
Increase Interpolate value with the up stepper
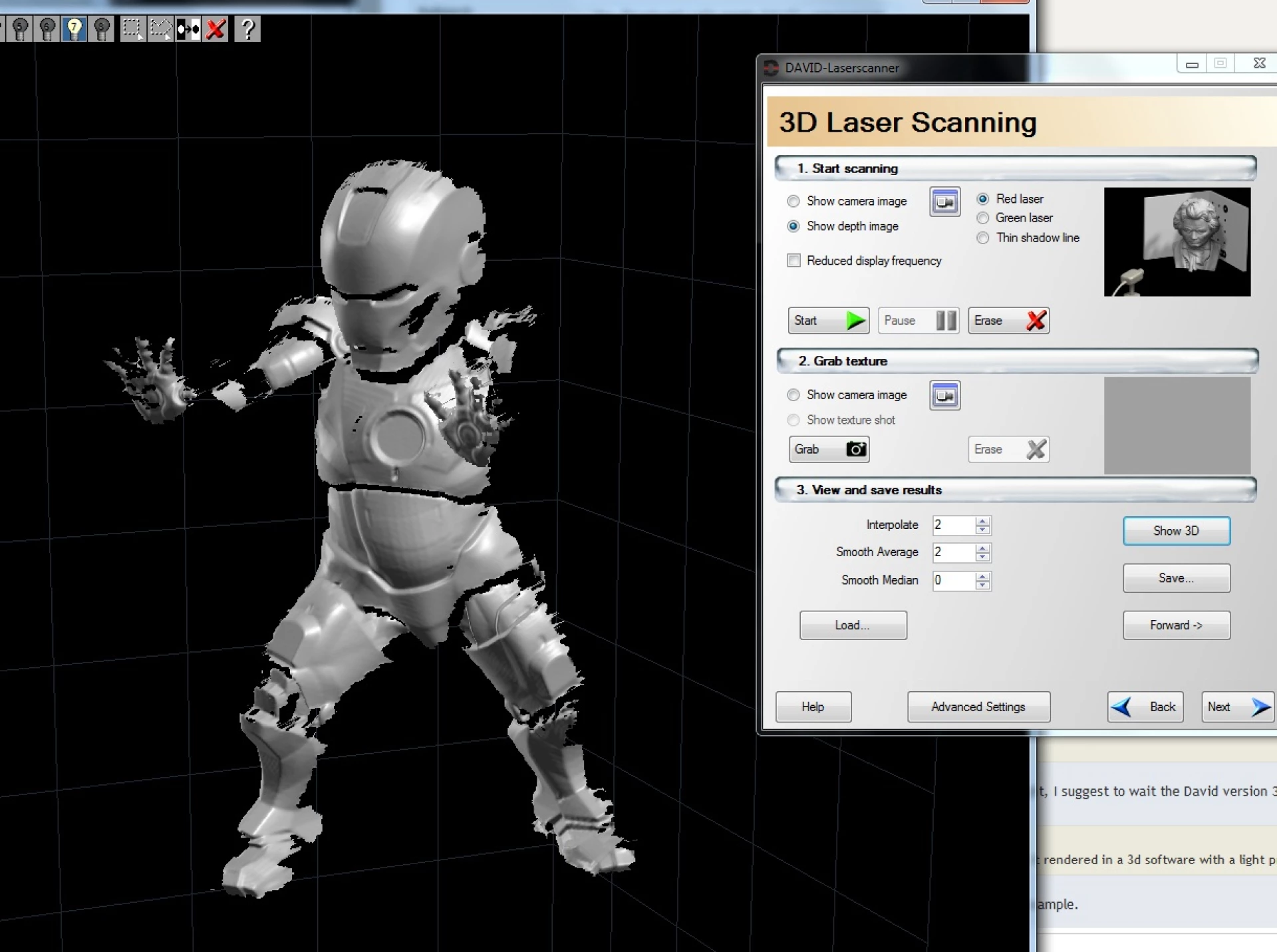[x=983, y=521]
